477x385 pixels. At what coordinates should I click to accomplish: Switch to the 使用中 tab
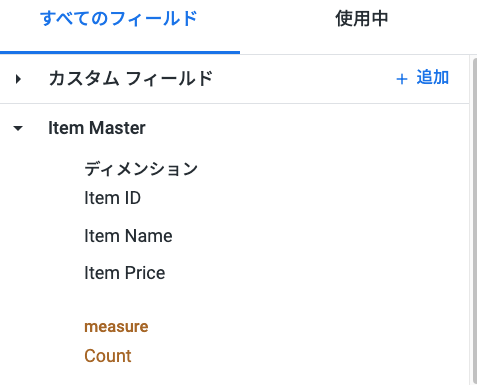coord(362,18)
